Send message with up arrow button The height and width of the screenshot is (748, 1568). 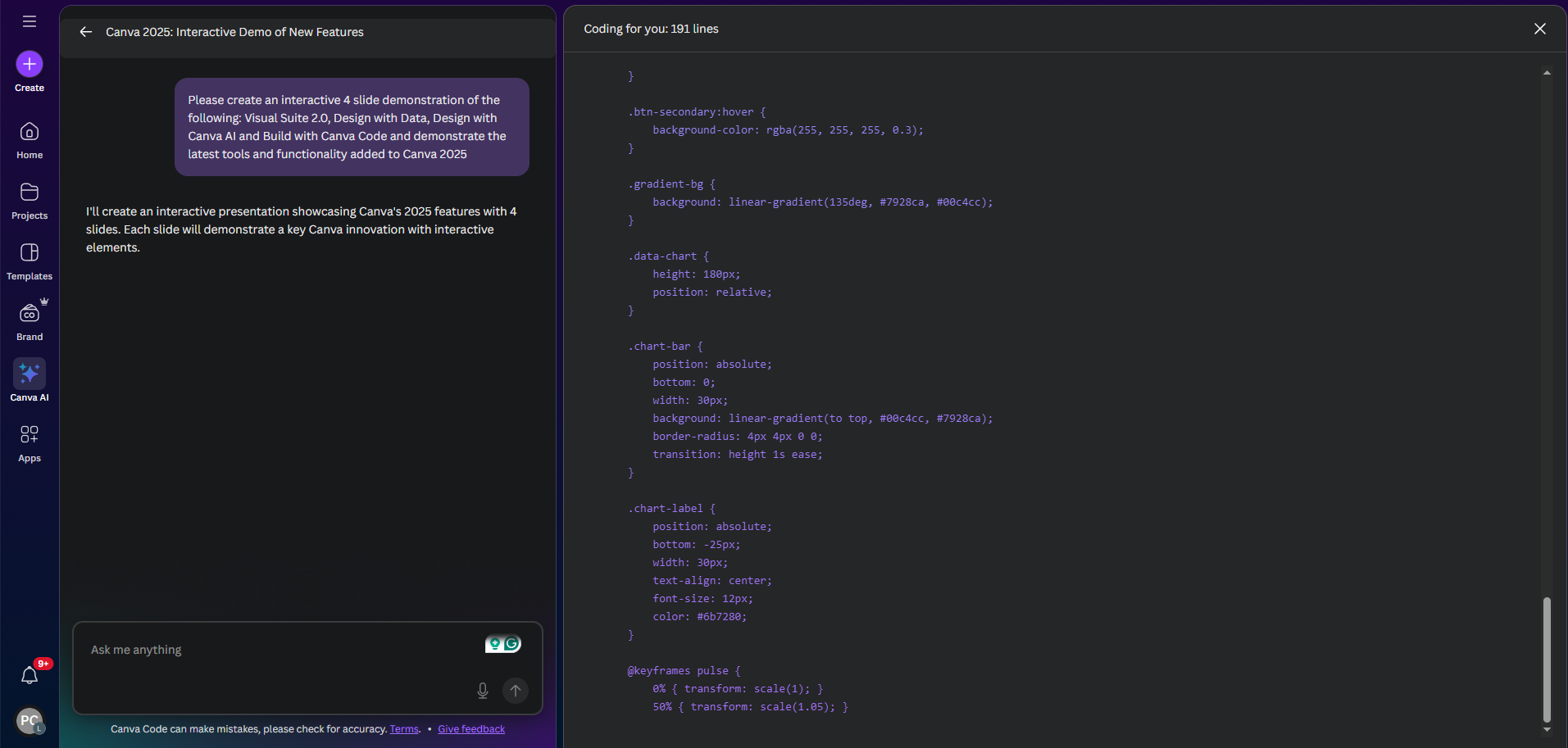click(x=516, y=691)
